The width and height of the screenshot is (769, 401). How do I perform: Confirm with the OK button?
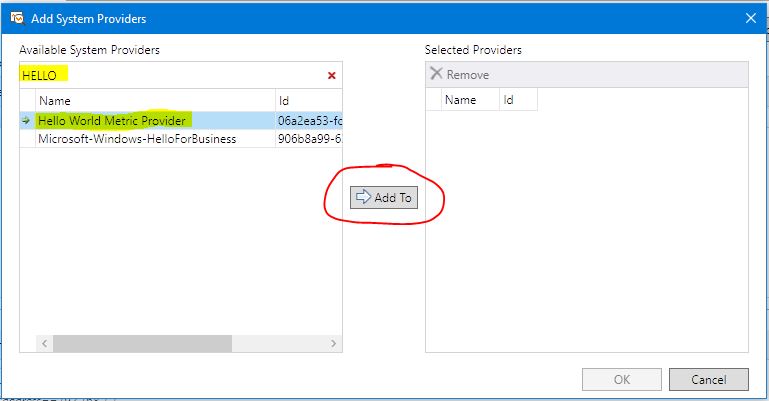click(x=621, y=379)
